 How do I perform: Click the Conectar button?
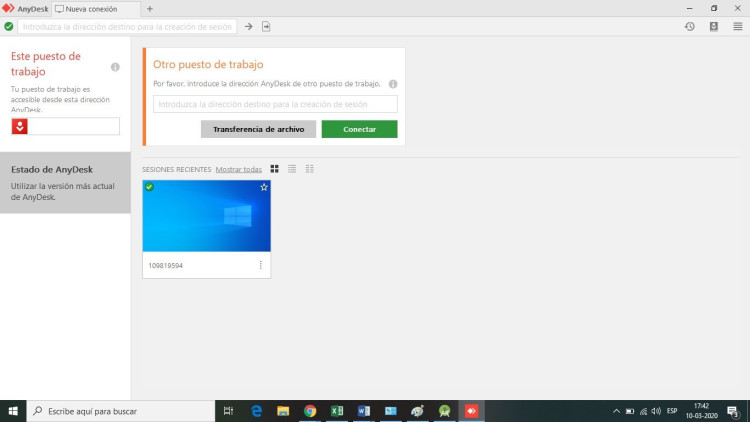[x=359, y=129]
